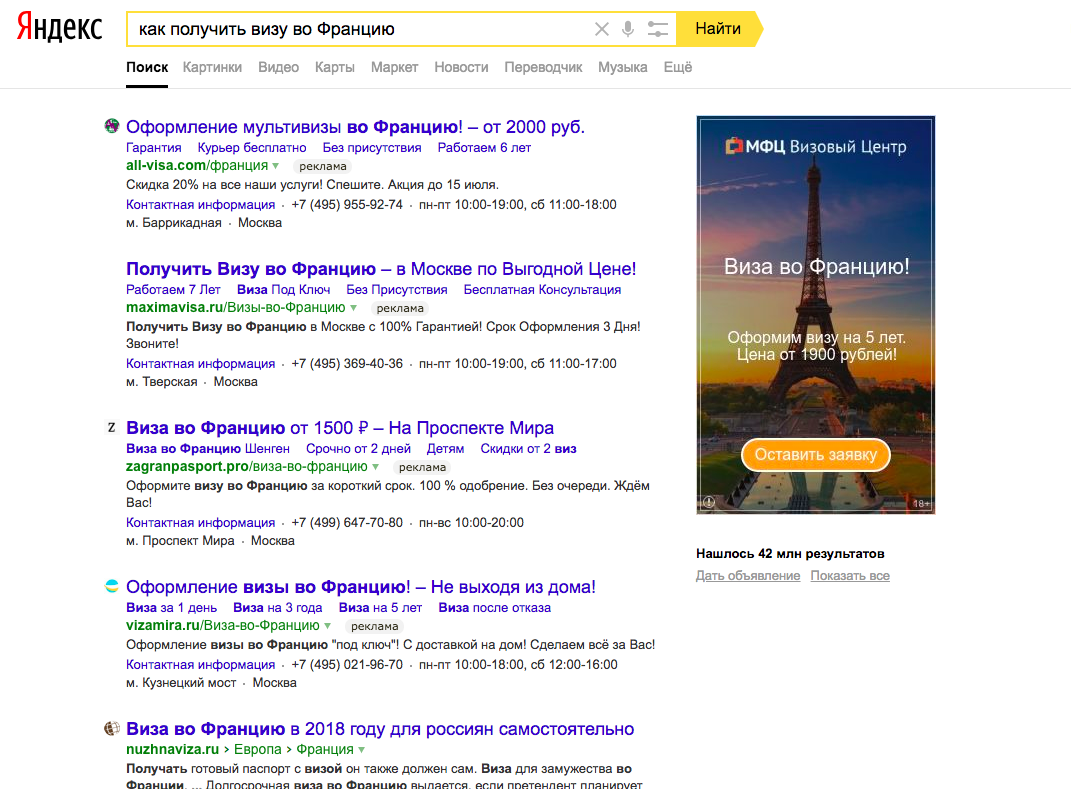This screenshot has width=1071, height=789.
Task: Switch to the Музыка tab
Action: 623,67
